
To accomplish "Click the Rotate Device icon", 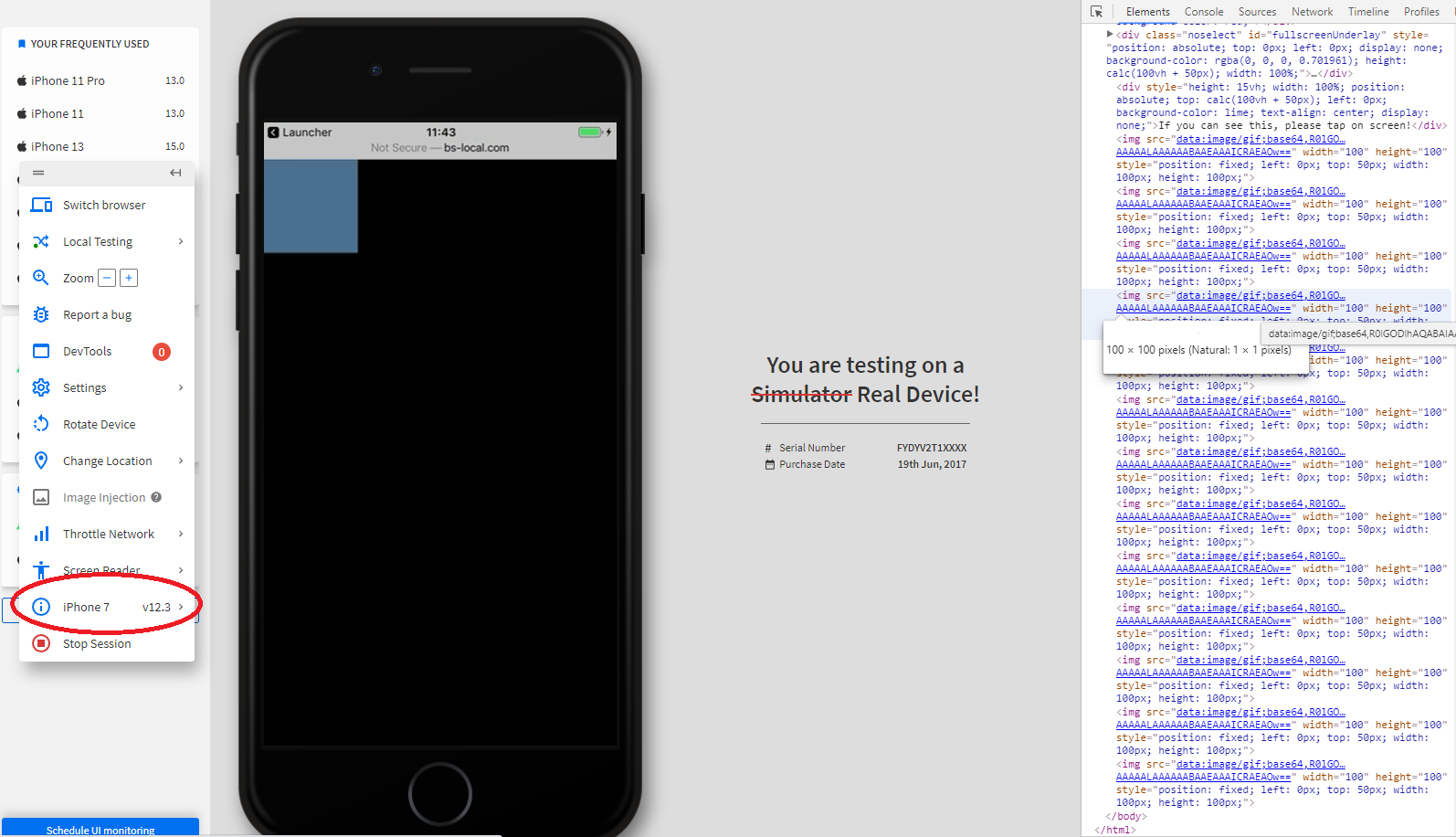I will point(41,424).
